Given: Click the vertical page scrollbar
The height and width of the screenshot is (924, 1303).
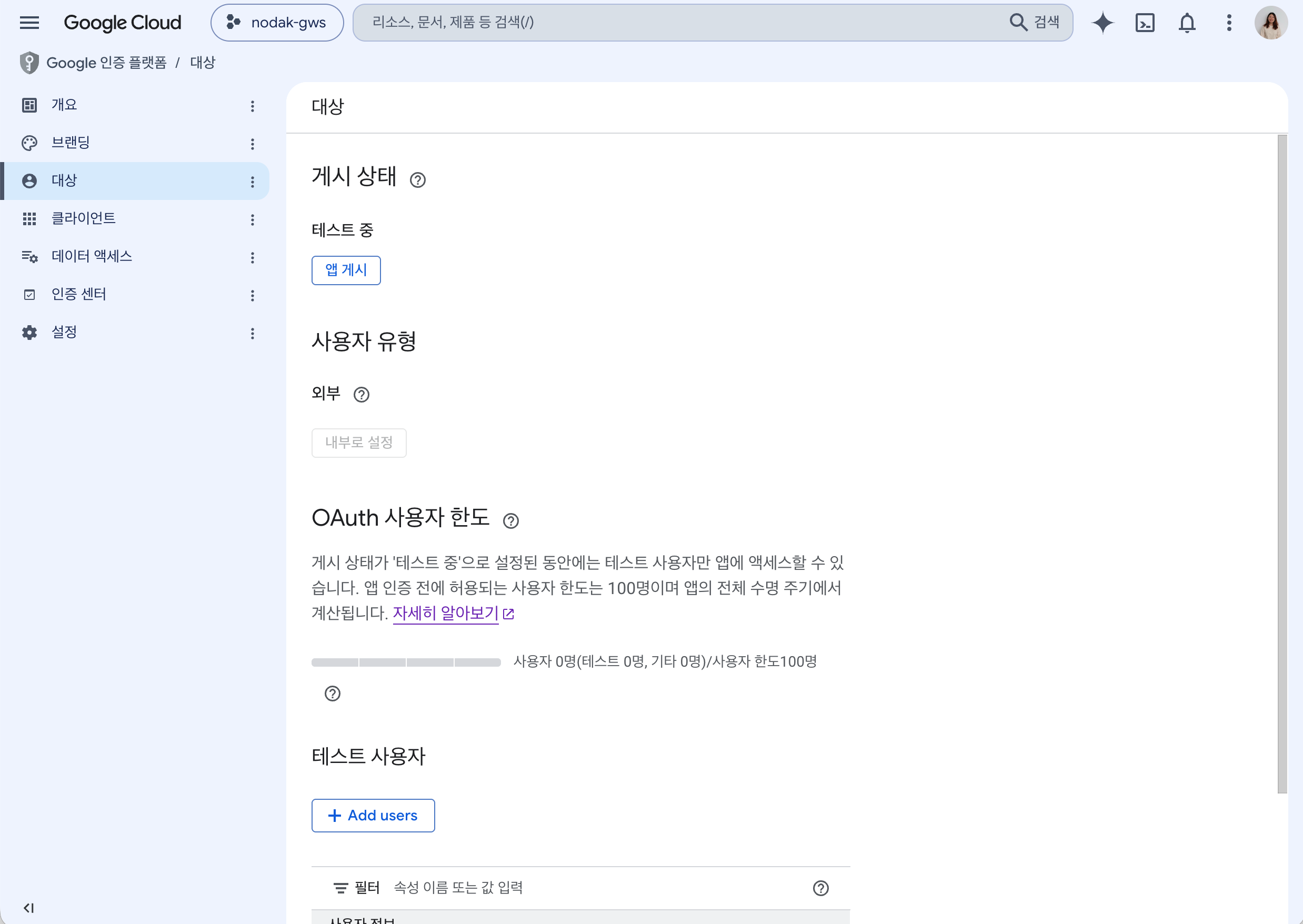Looking at the screenshot, I should tap(1282, 464).
